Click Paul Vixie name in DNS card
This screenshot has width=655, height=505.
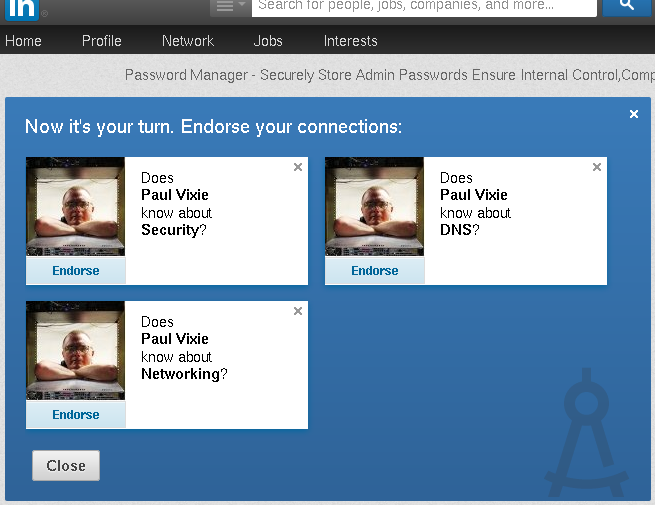coord(474,195)
